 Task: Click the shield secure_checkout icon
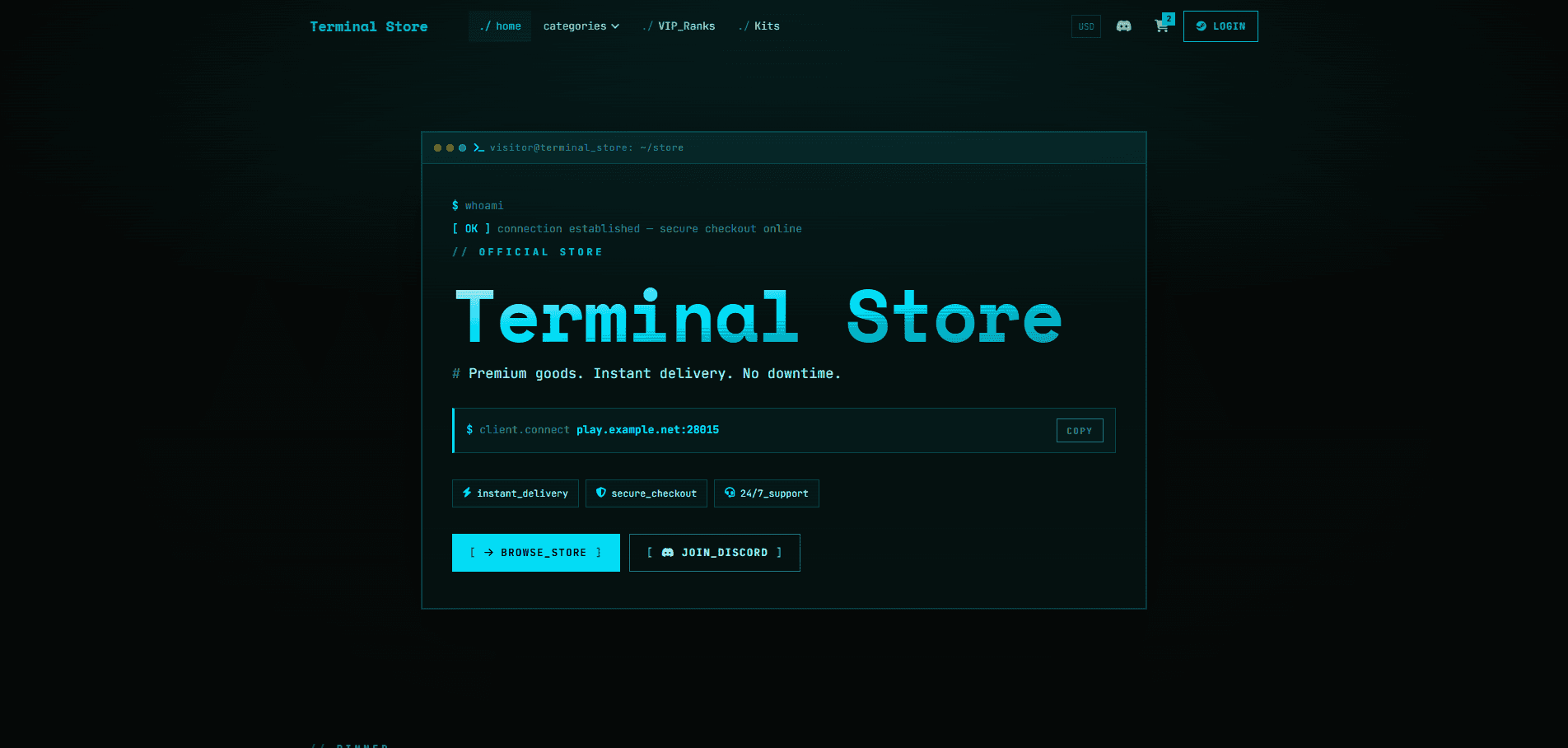(601, 493)
